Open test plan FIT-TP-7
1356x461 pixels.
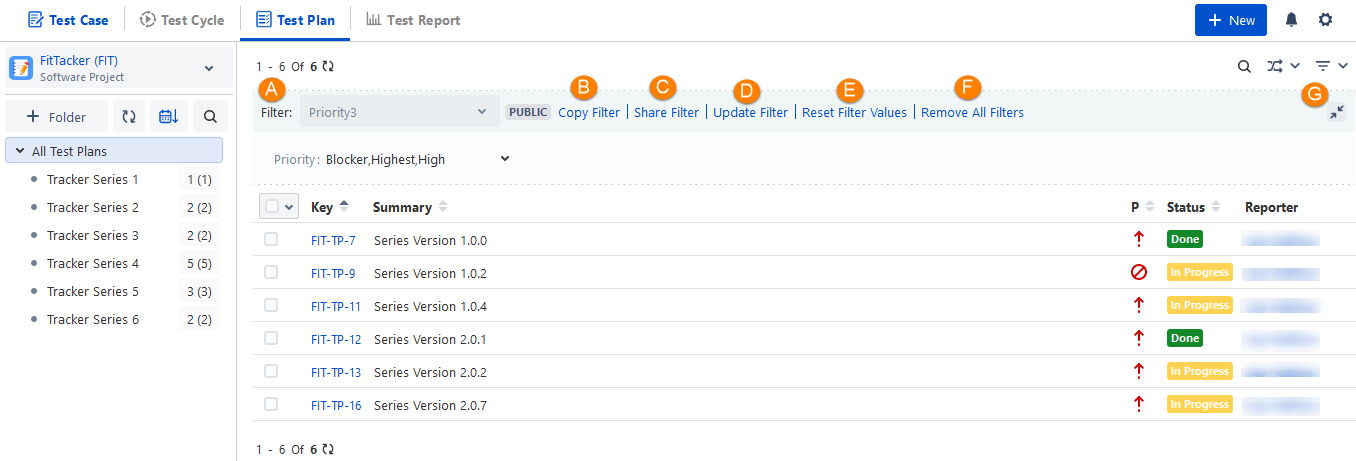(333, 240)
